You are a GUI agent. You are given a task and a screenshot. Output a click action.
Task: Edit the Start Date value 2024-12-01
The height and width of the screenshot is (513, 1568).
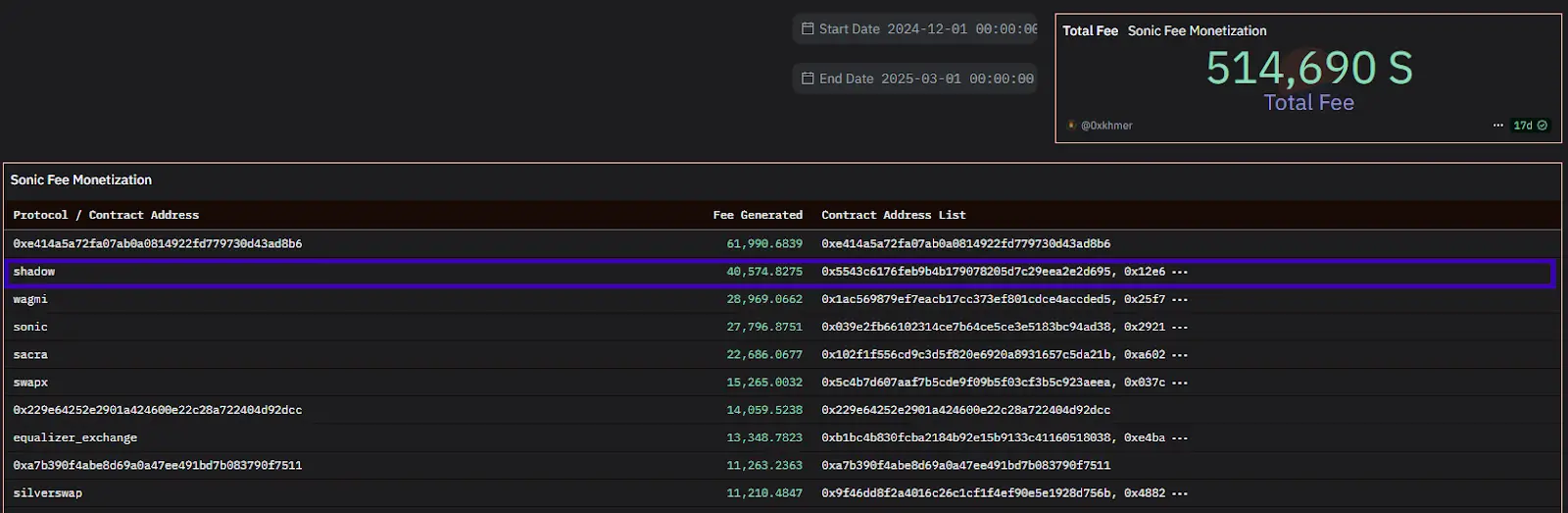(961, 29)
